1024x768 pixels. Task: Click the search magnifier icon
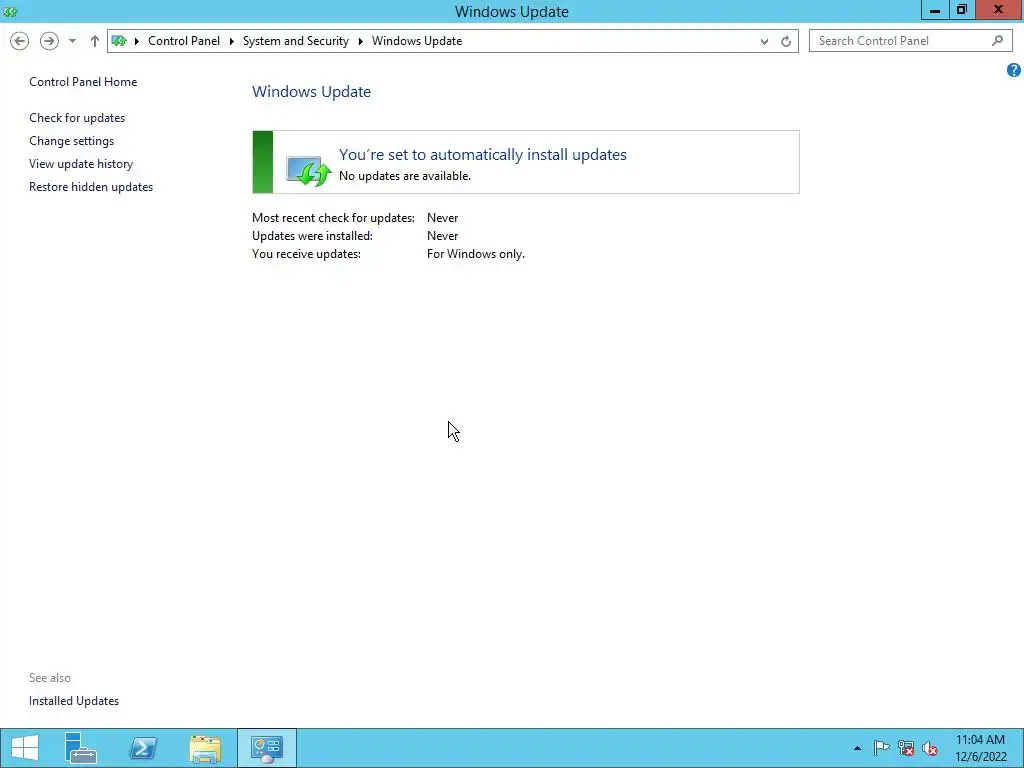997,40
